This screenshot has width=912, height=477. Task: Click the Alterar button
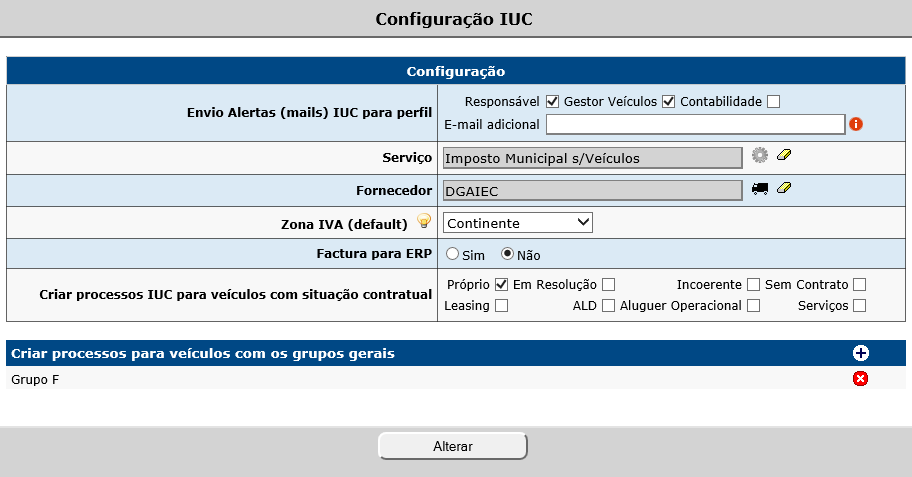453,446
